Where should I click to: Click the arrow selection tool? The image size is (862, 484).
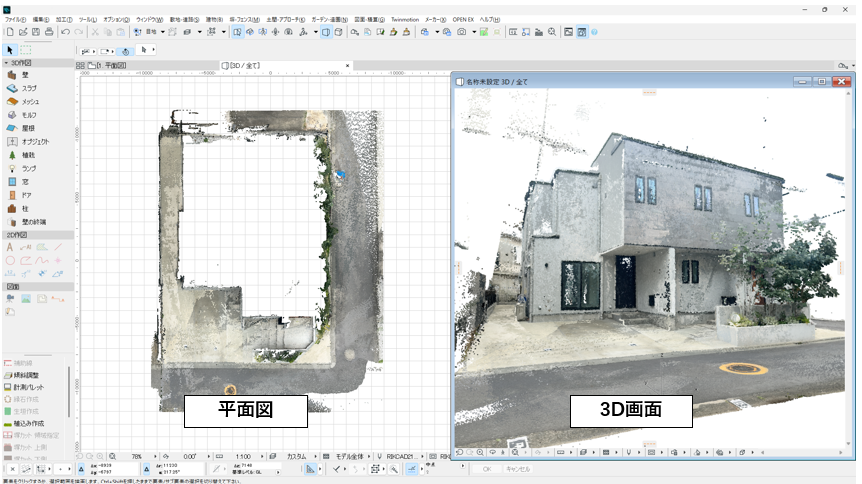(x=11, y=49)
